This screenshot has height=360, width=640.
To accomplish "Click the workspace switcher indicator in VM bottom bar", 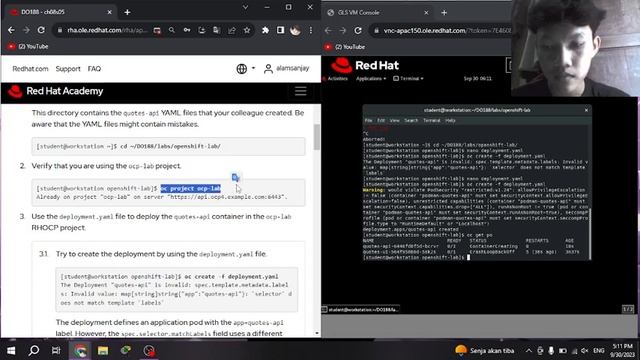I will 628,309.
